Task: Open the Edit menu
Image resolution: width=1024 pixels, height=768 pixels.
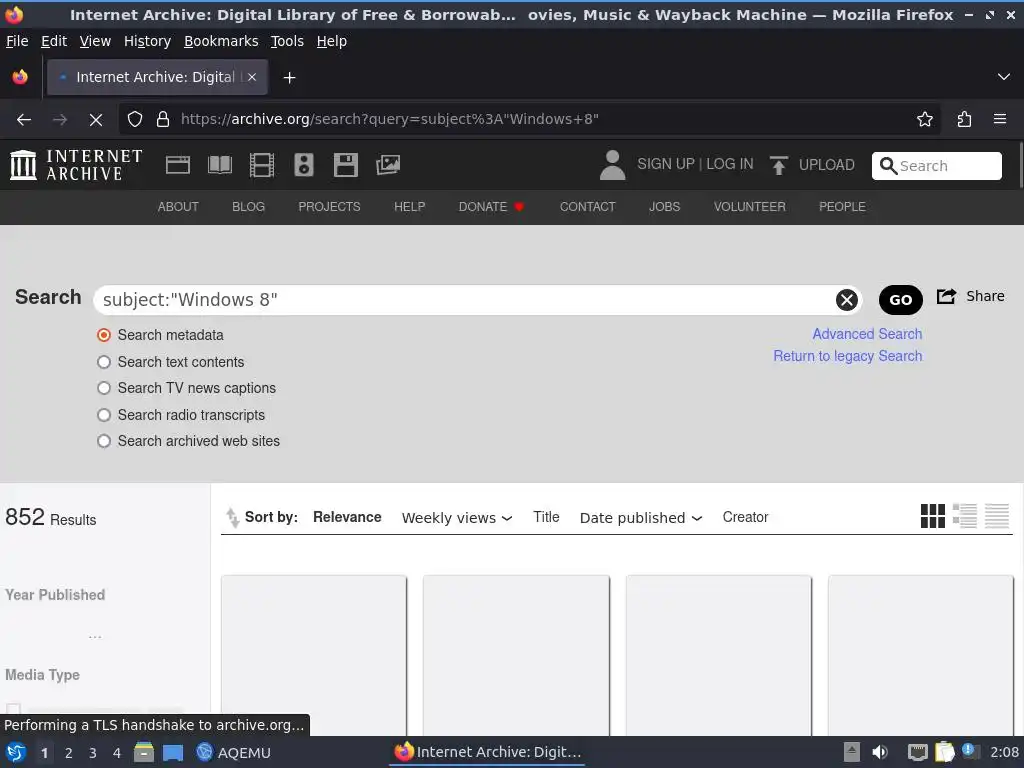Action: tap(54, 41)
